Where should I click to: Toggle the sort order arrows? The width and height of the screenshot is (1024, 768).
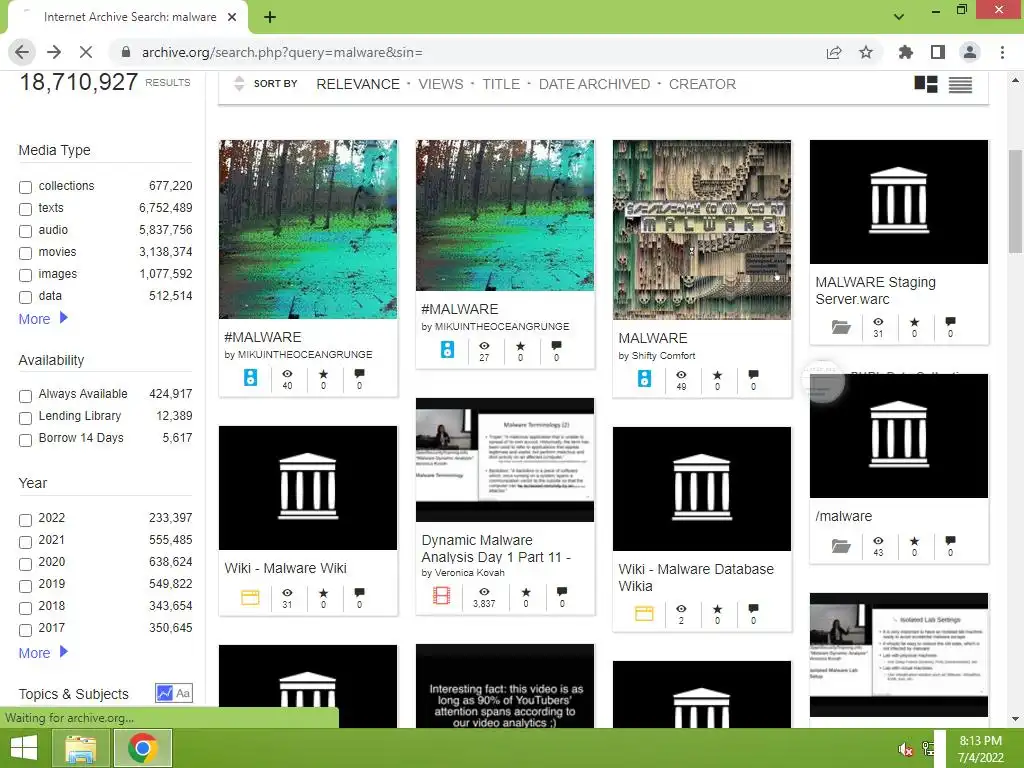[x=239, y=84]
